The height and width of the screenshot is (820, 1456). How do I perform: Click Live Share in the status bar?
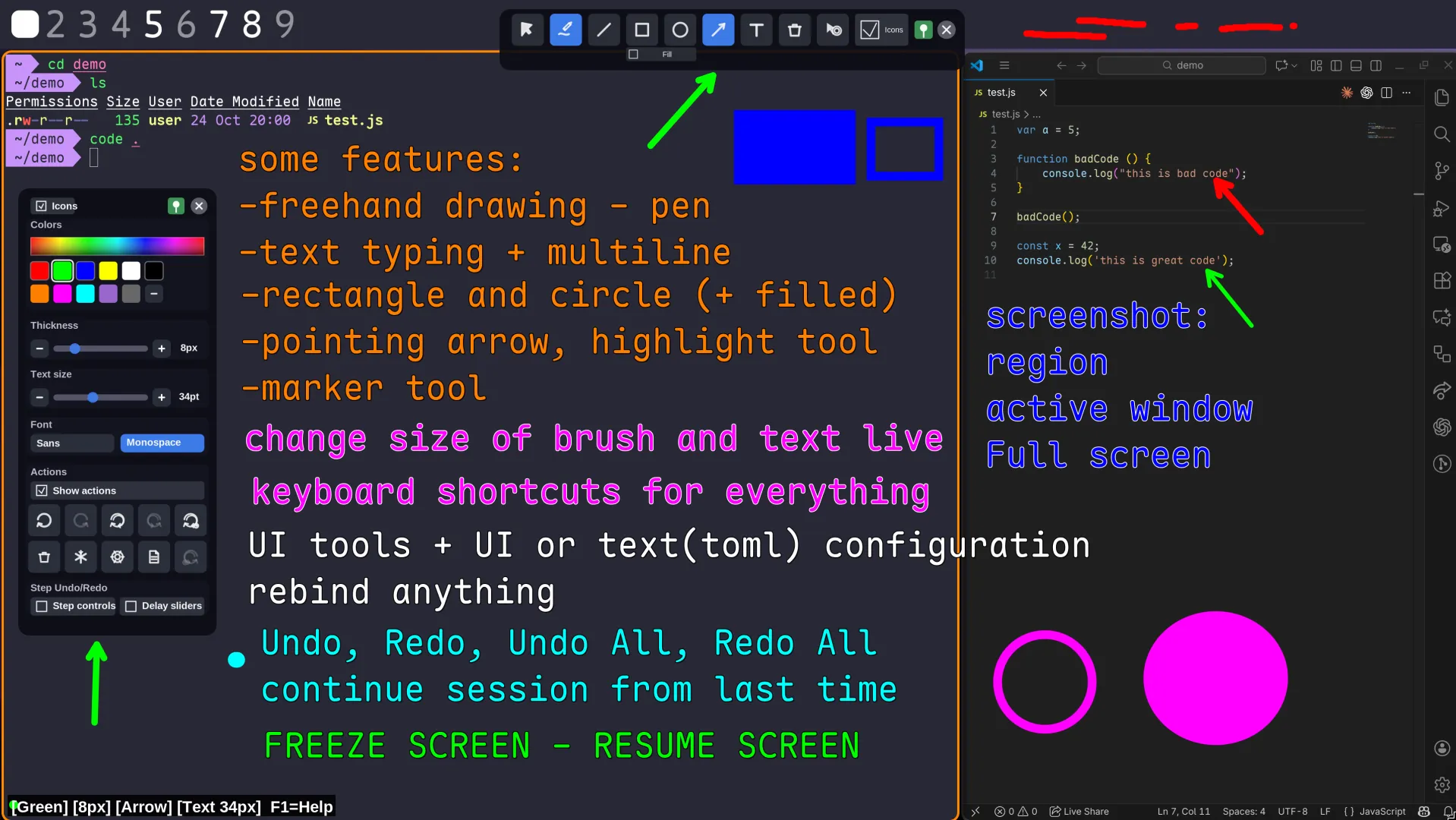point(1078,811)
